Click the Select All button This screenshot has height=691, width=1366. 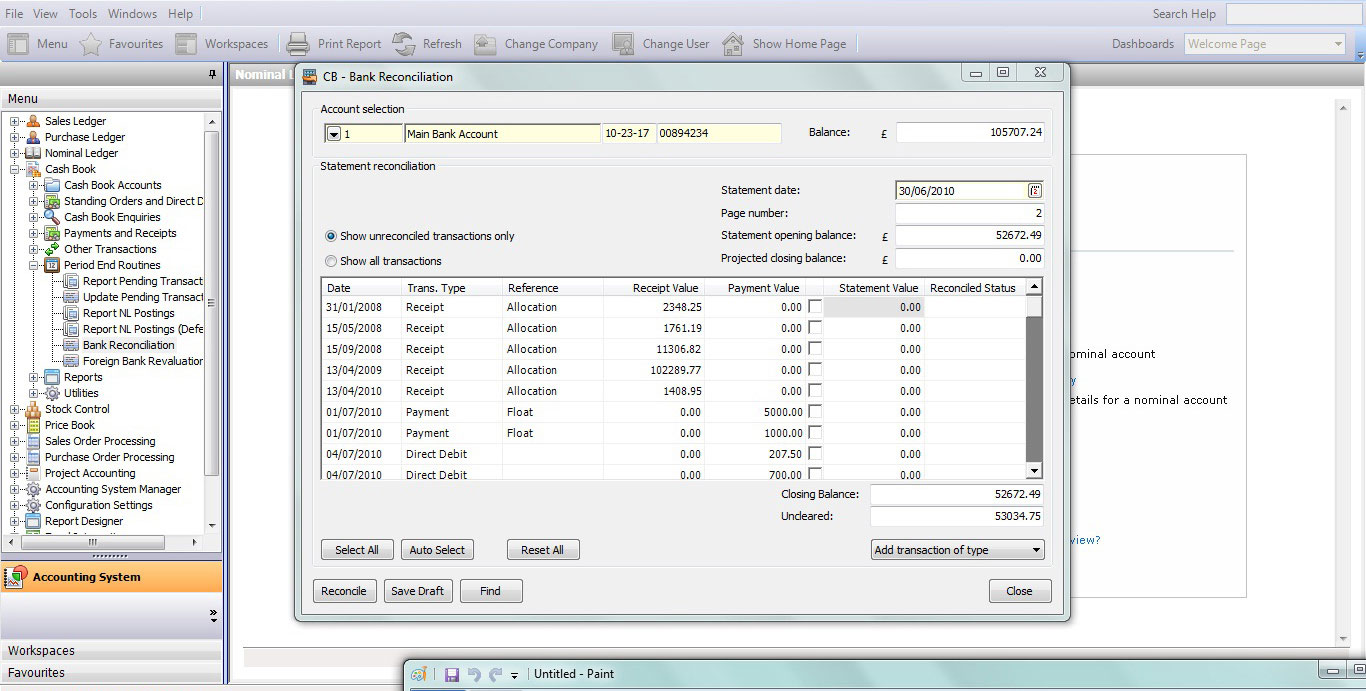coord(357,550)
